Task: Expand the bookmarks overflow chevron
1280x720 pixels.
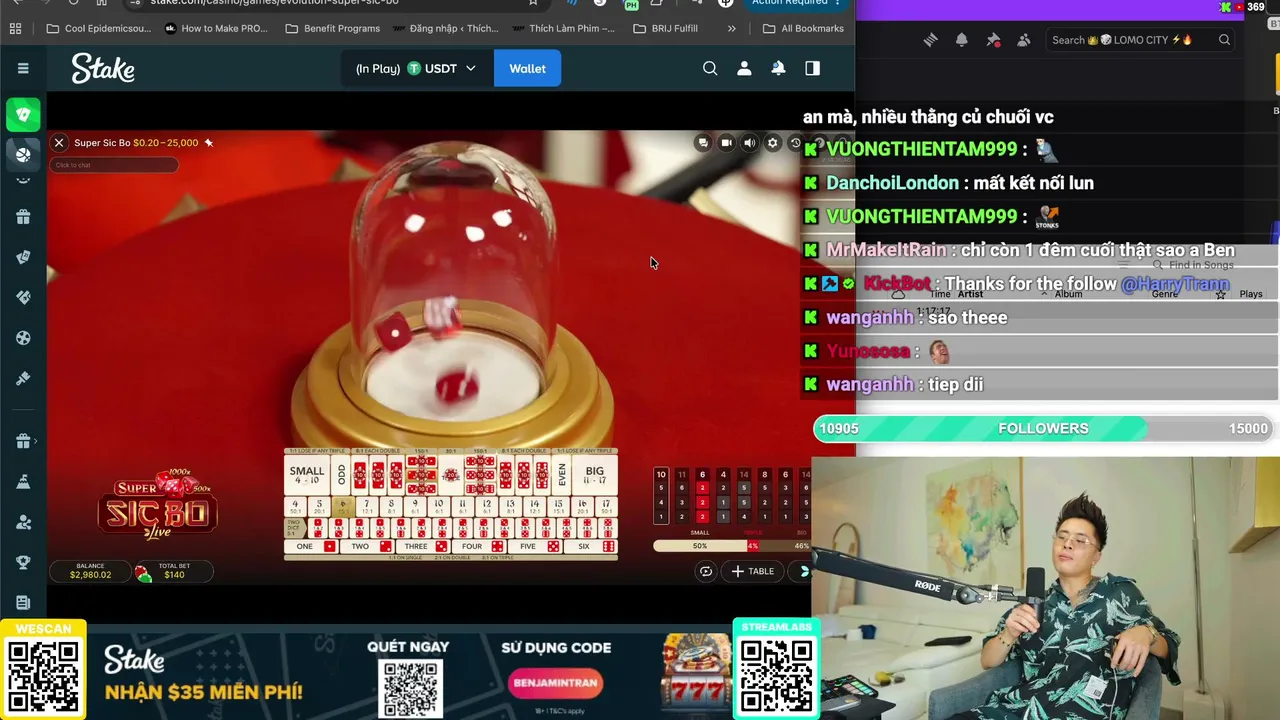Action: click(x=731, y=28)
